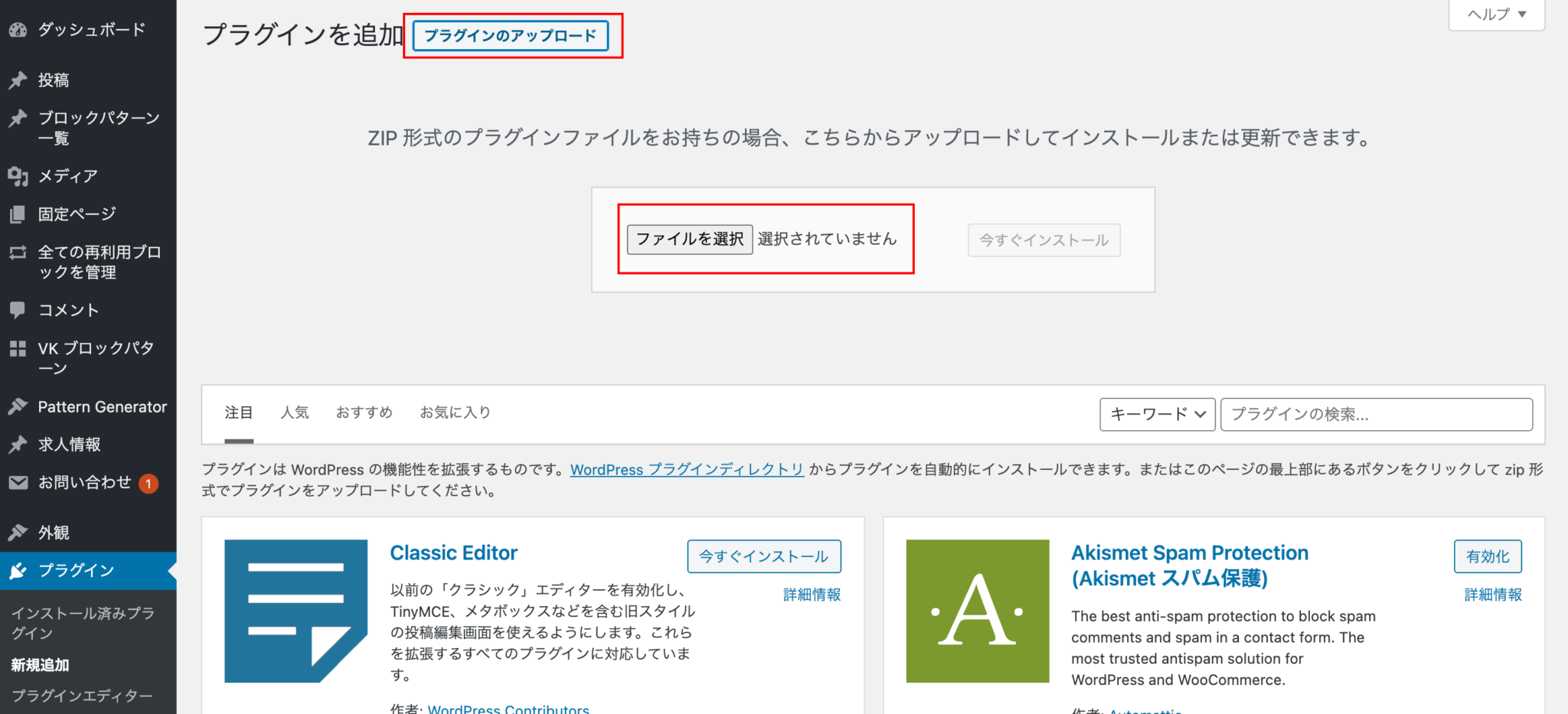Click the プラグインのアップロード button

click(511, 36)
